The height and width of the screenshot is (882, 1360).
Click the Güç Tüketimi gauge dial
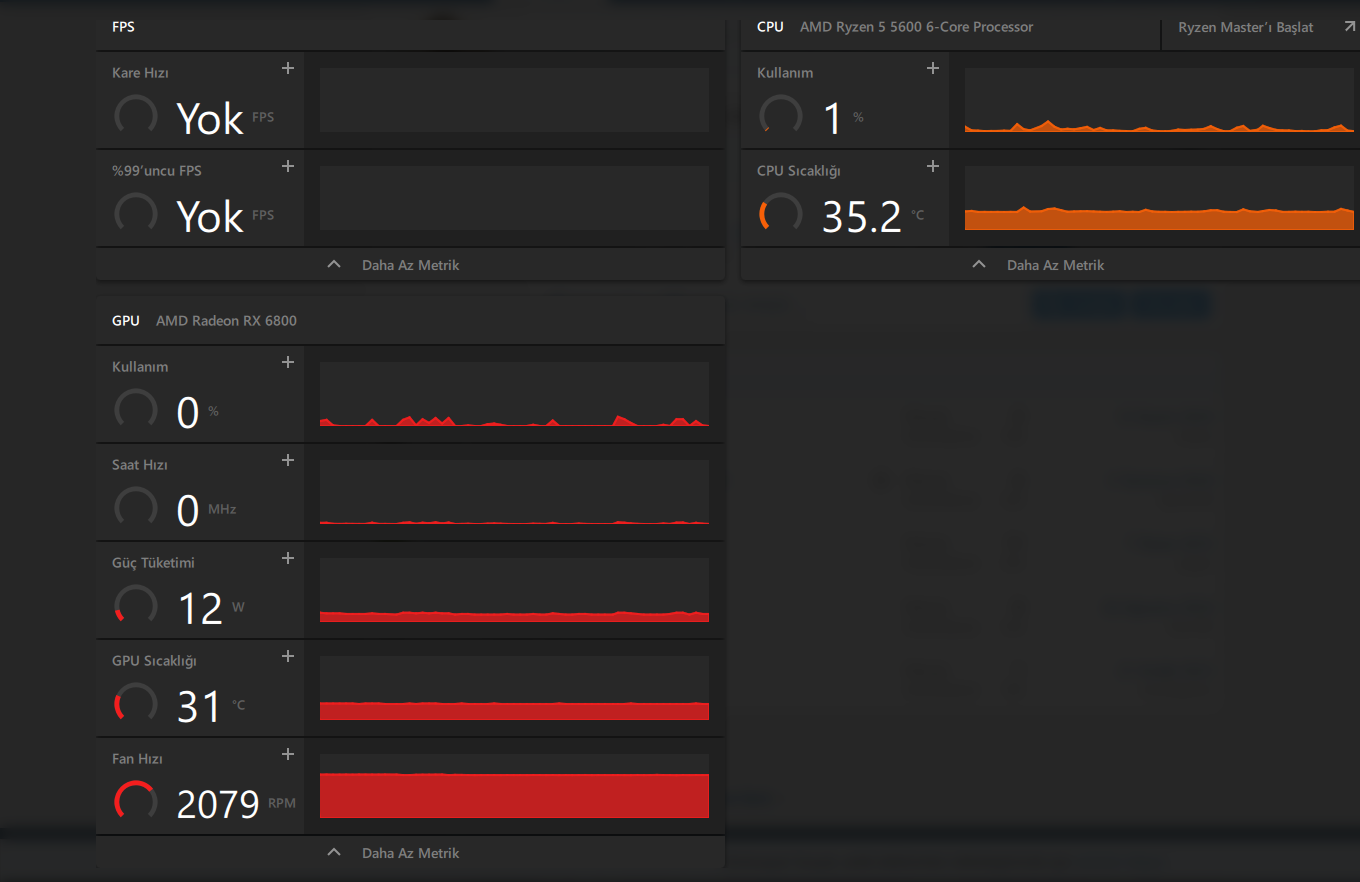point(136,606)
